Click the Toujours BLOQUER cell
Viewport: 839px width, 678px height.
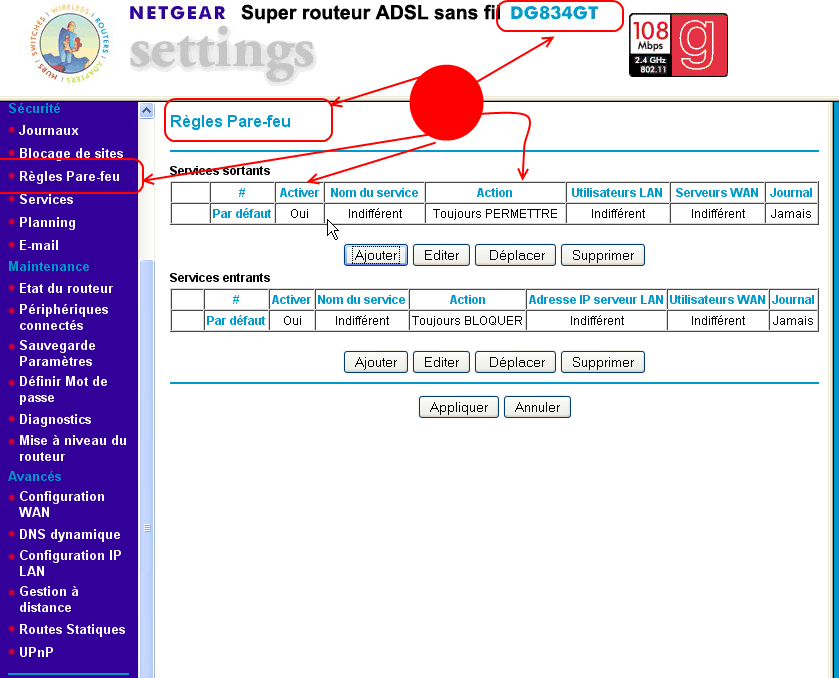tap(467, 321)
